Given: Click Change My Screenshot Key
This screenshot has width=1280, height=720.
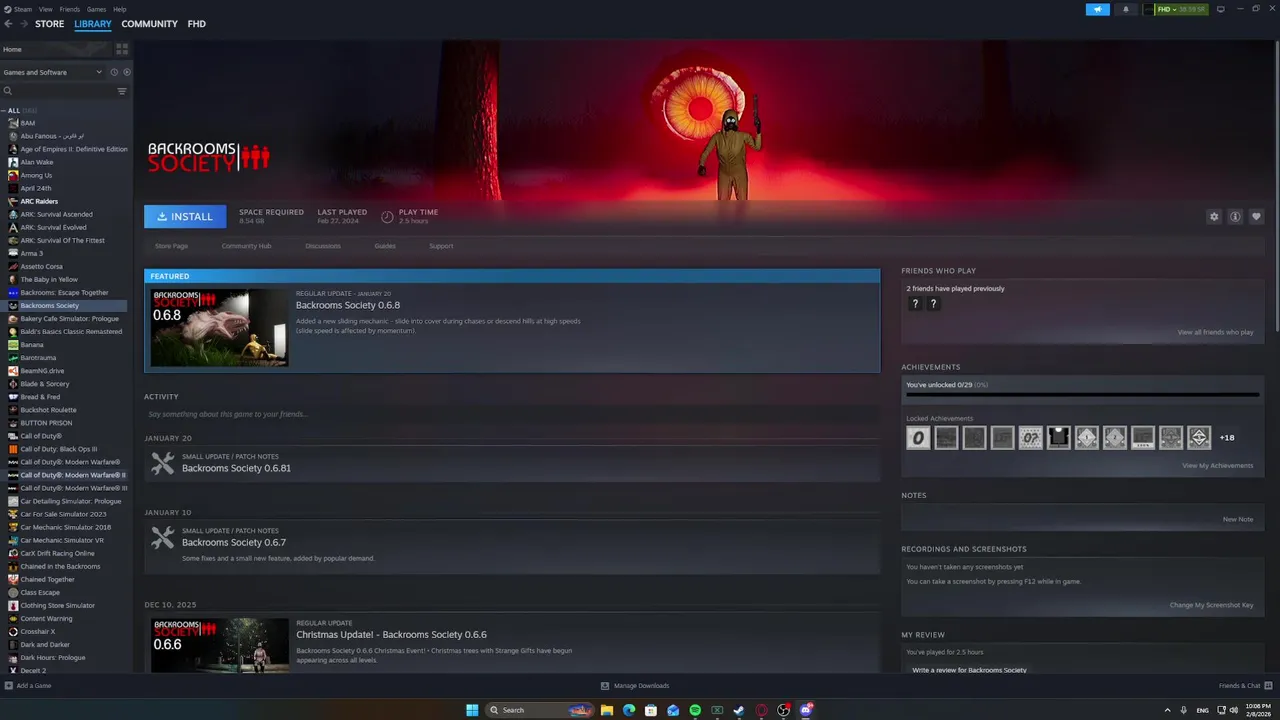Looking at the screenshot, I should tap(1211, 605).
